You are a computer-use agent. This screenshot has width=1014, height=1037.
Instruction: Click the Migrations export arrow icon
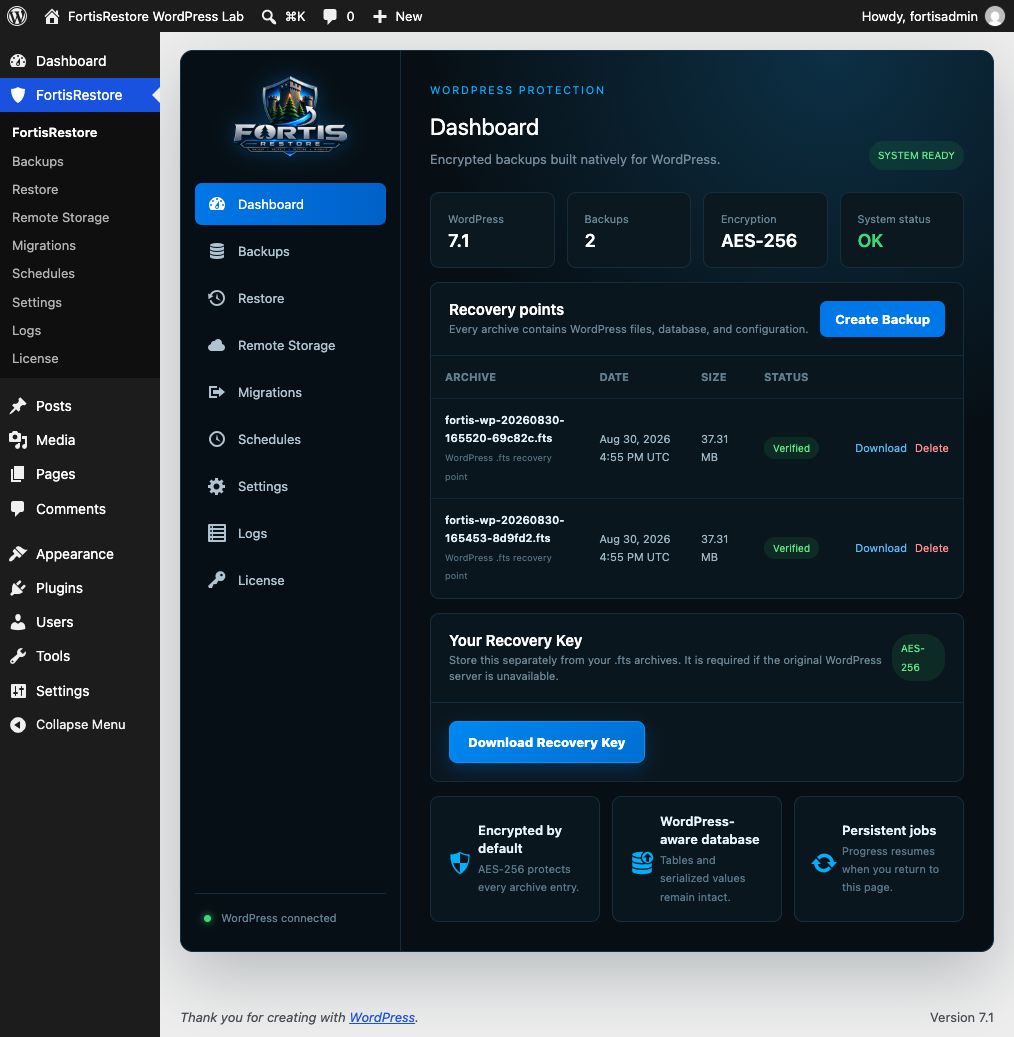pyautogui.click(x=216, y=392)
